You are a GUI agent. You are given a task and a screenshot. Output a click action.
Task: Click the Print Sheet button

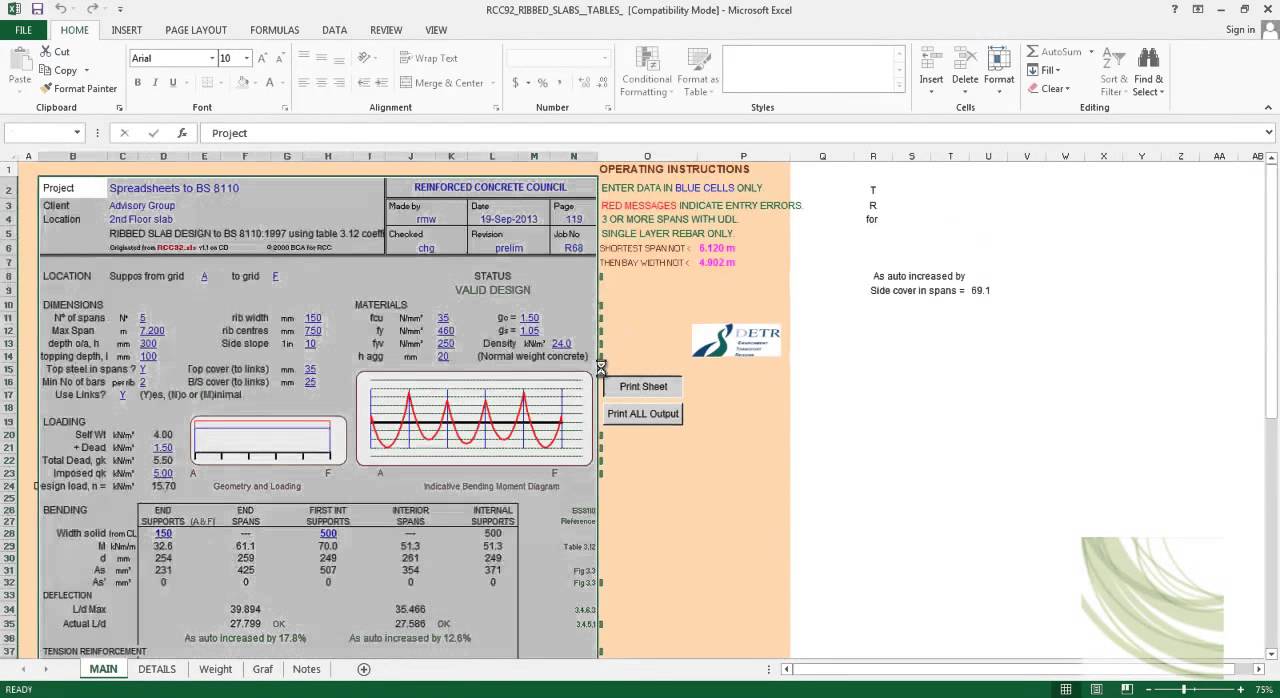[x=643, y=387]
